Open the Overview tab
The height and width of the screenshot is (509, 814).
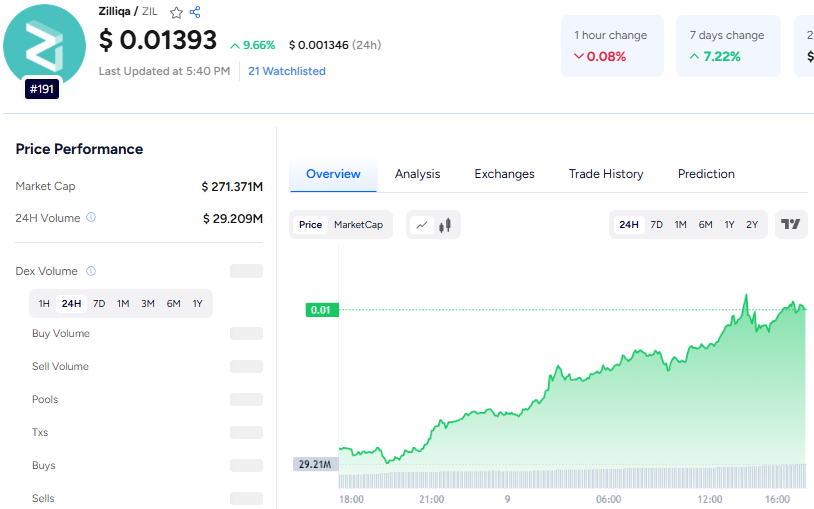pyautogui.click(x=333, y=174)
